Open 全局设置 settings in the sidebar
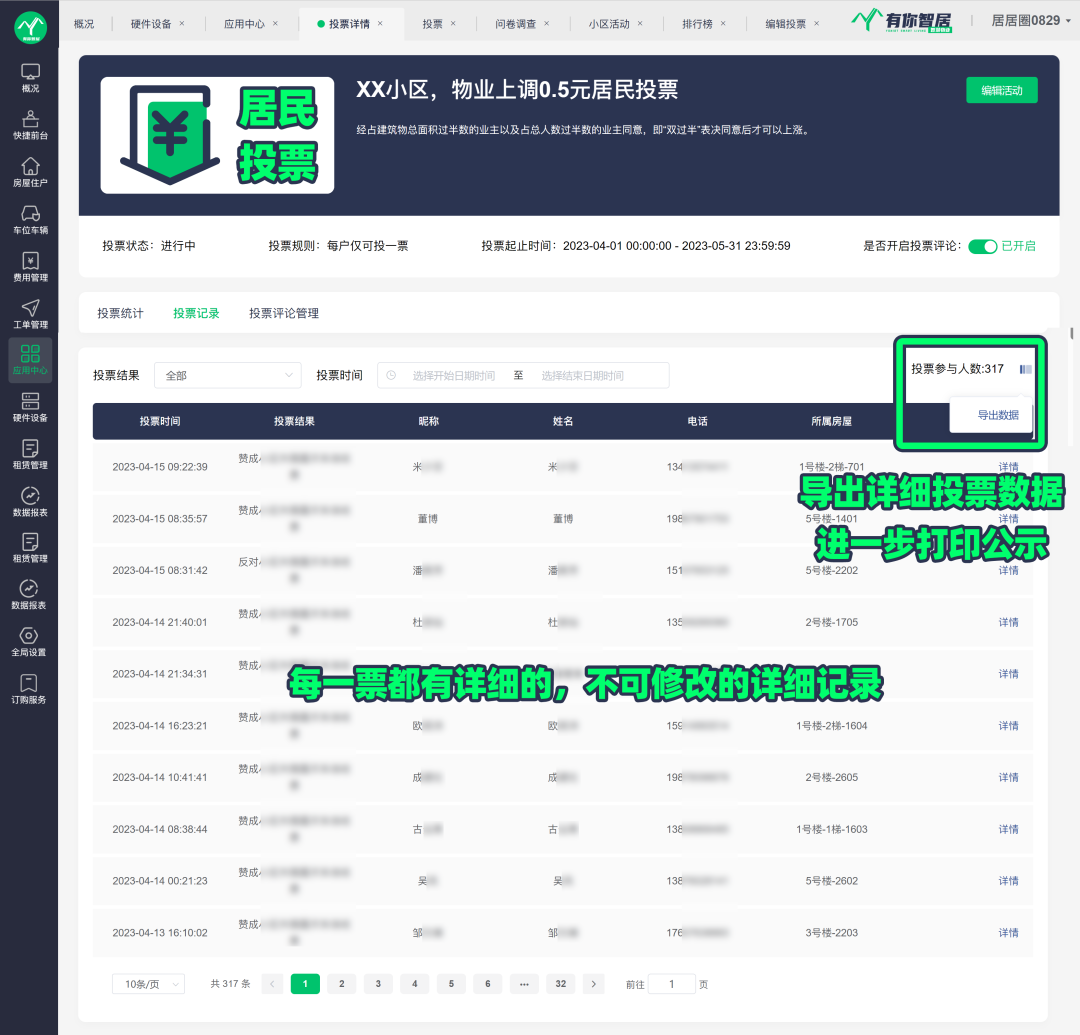This screenshot has height=1035, width=1080. [x=30, y=641]
